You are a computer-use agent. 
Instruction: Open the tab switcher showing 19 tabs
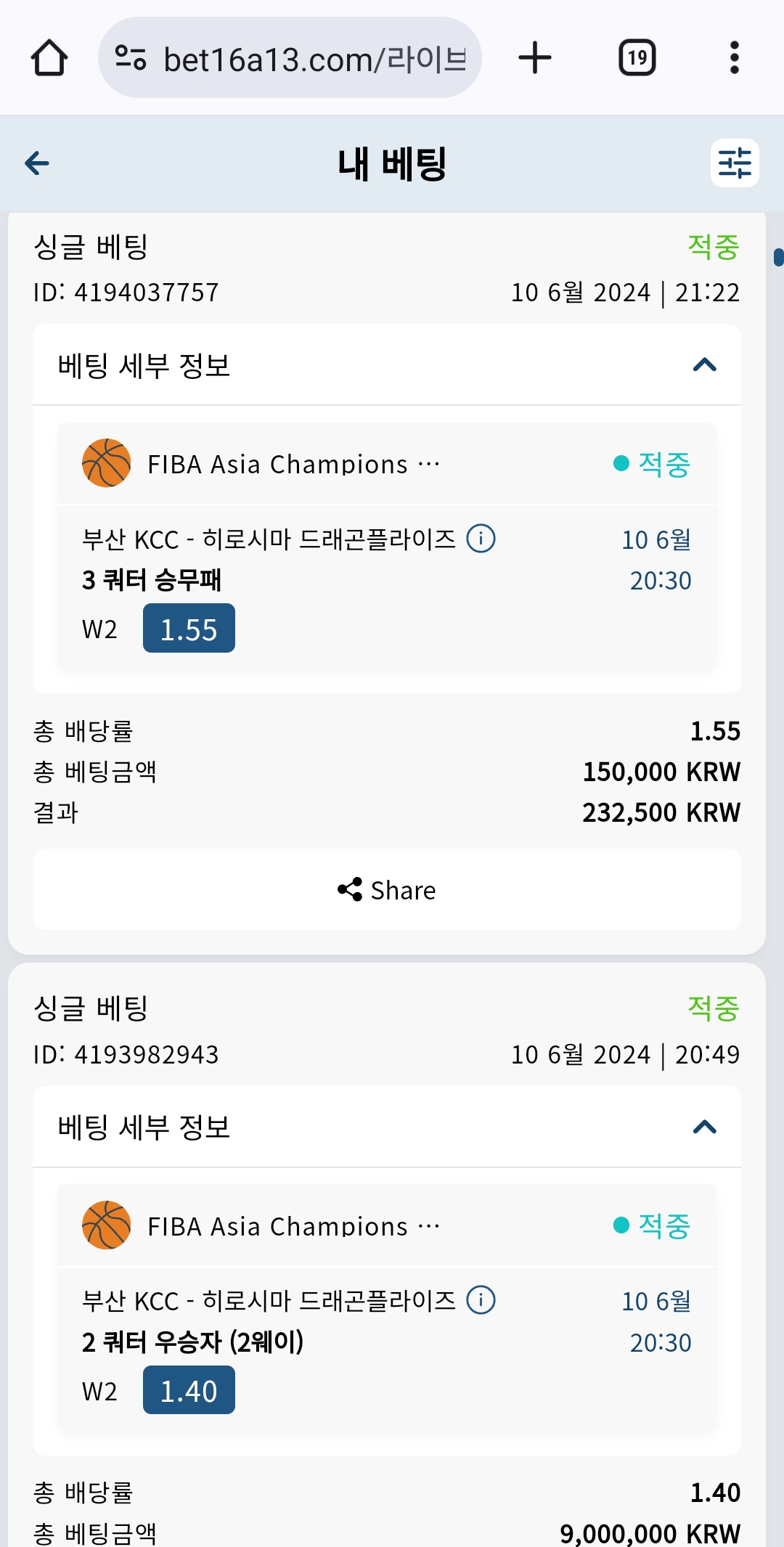(x=637, y=58)
